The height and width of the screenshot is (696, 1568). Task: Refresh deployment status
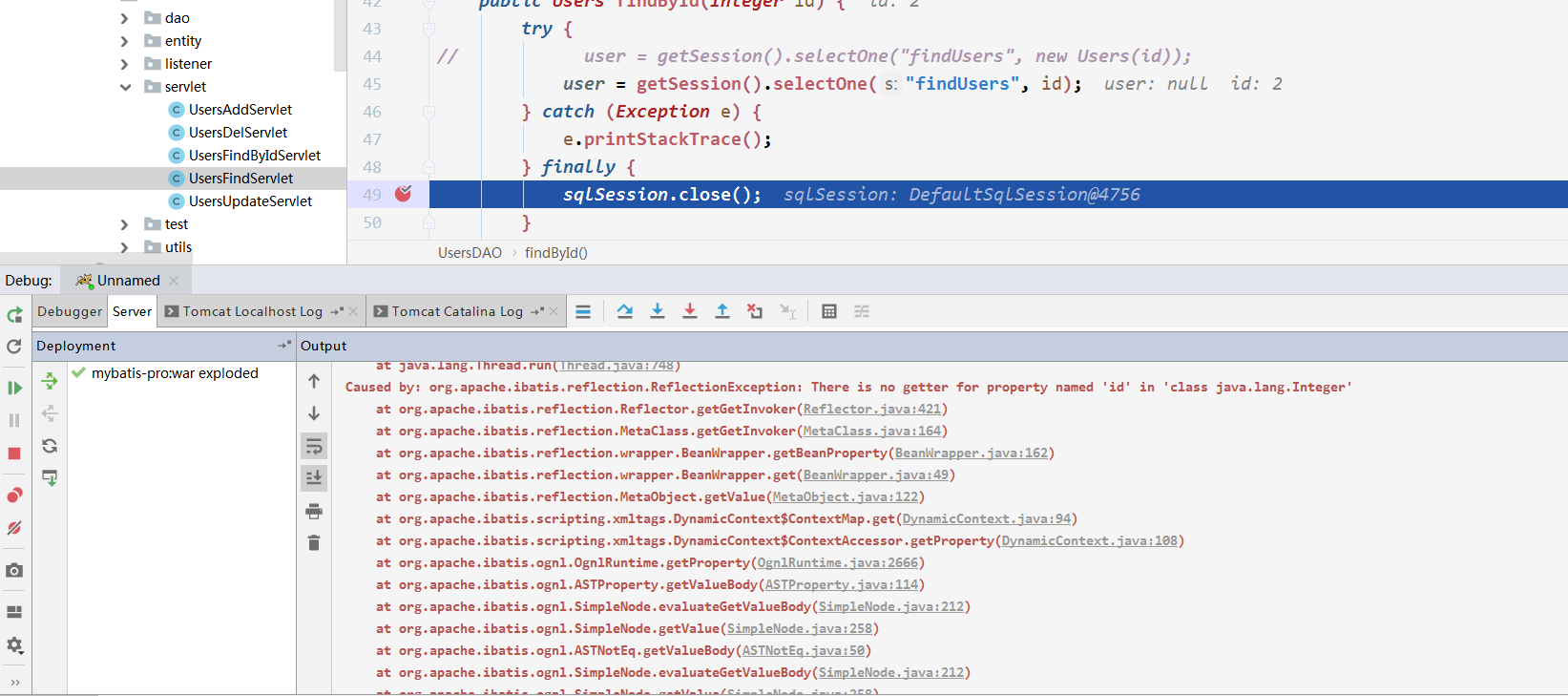point(50,446)
